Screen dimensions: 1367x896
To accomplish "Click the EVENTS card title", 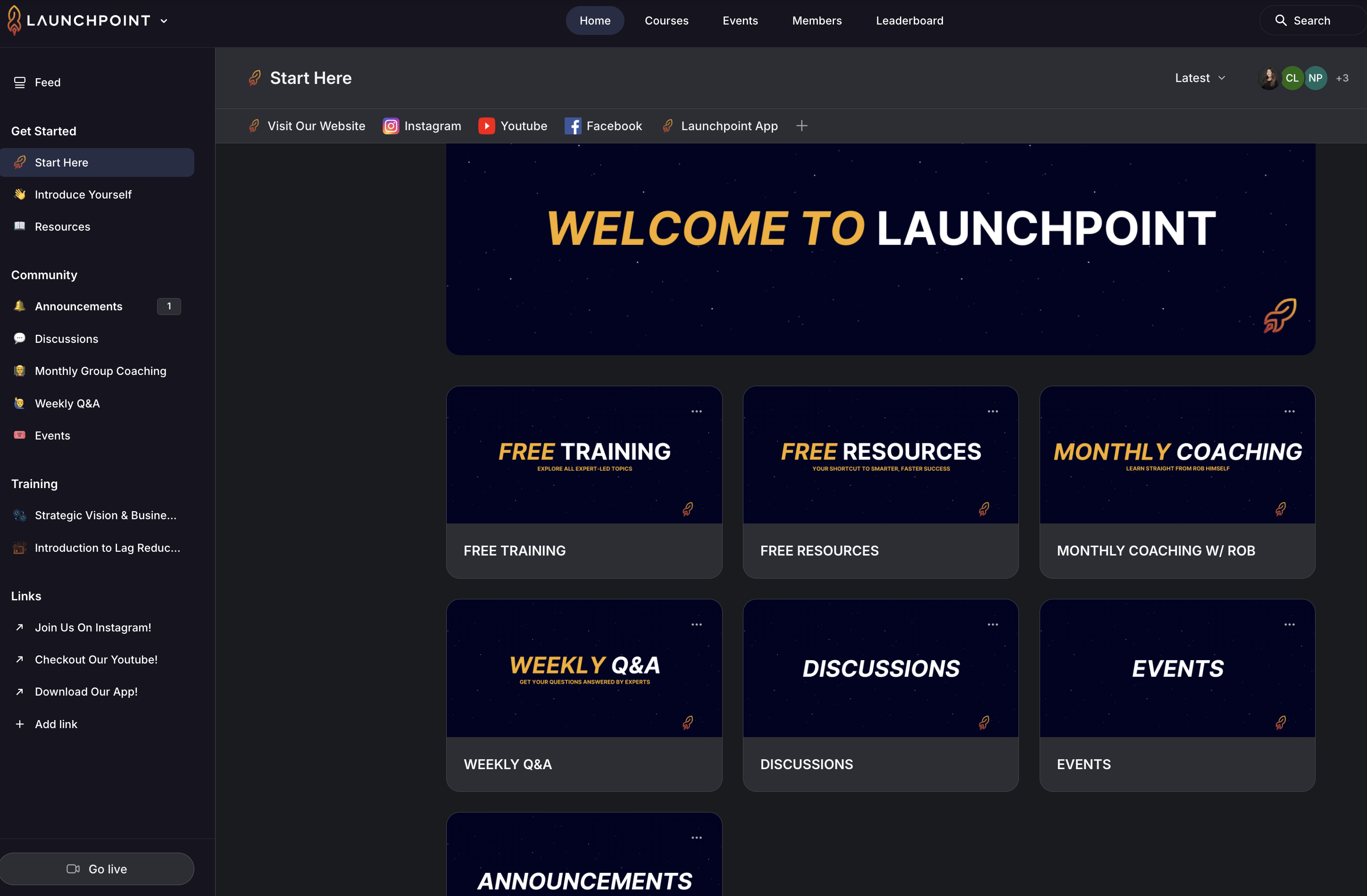I will click(1084, 764).
